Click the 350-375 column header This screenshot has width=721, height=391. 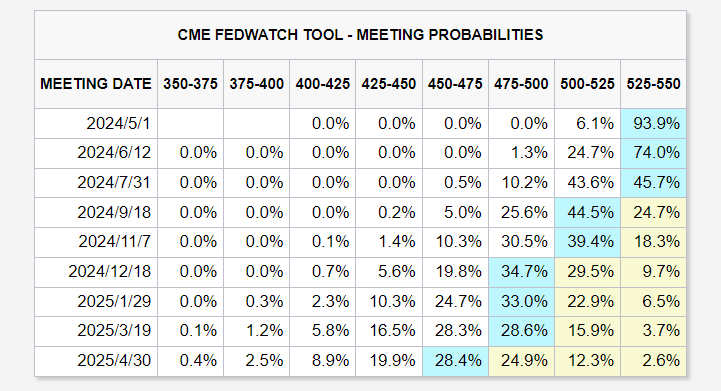(190, 84)
